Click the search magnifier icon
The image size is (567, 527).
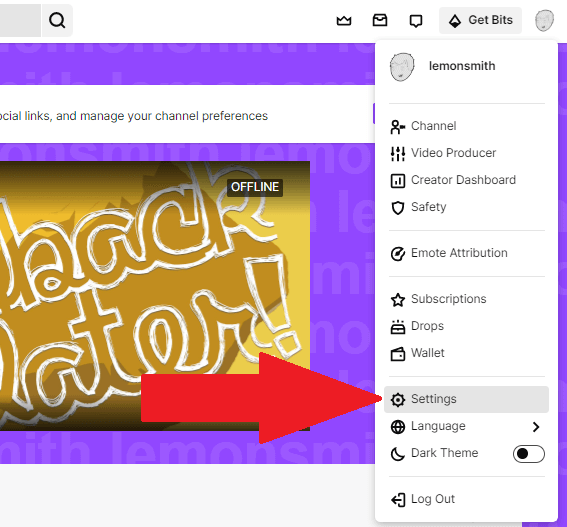pyautogui.click(x=57, y=21)
